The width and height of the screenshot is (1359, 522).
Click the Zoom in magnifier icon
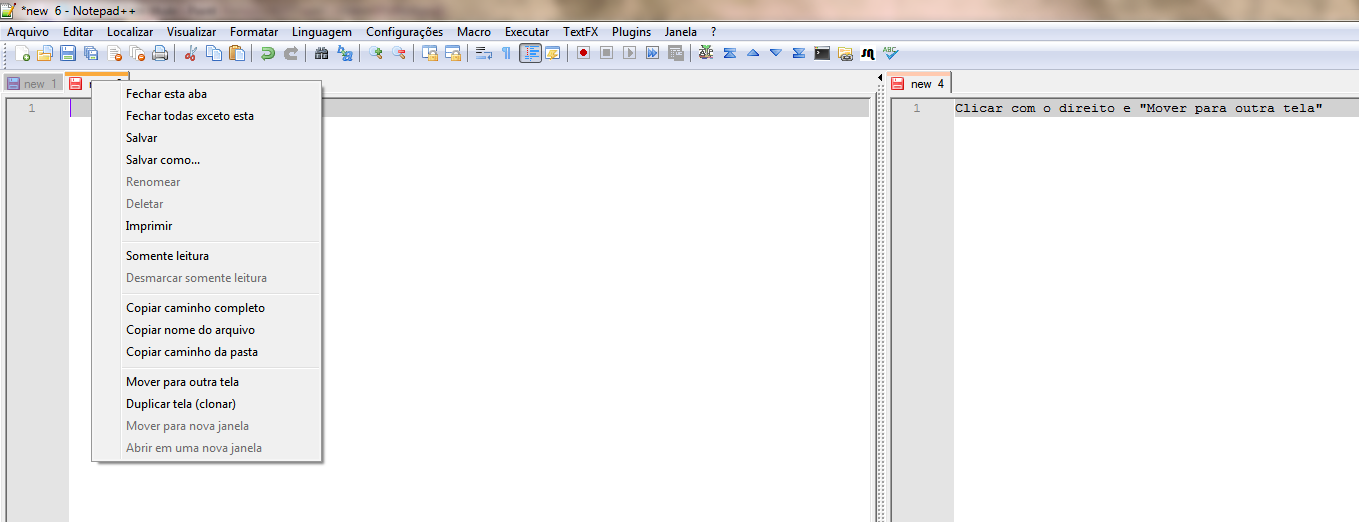376,53
